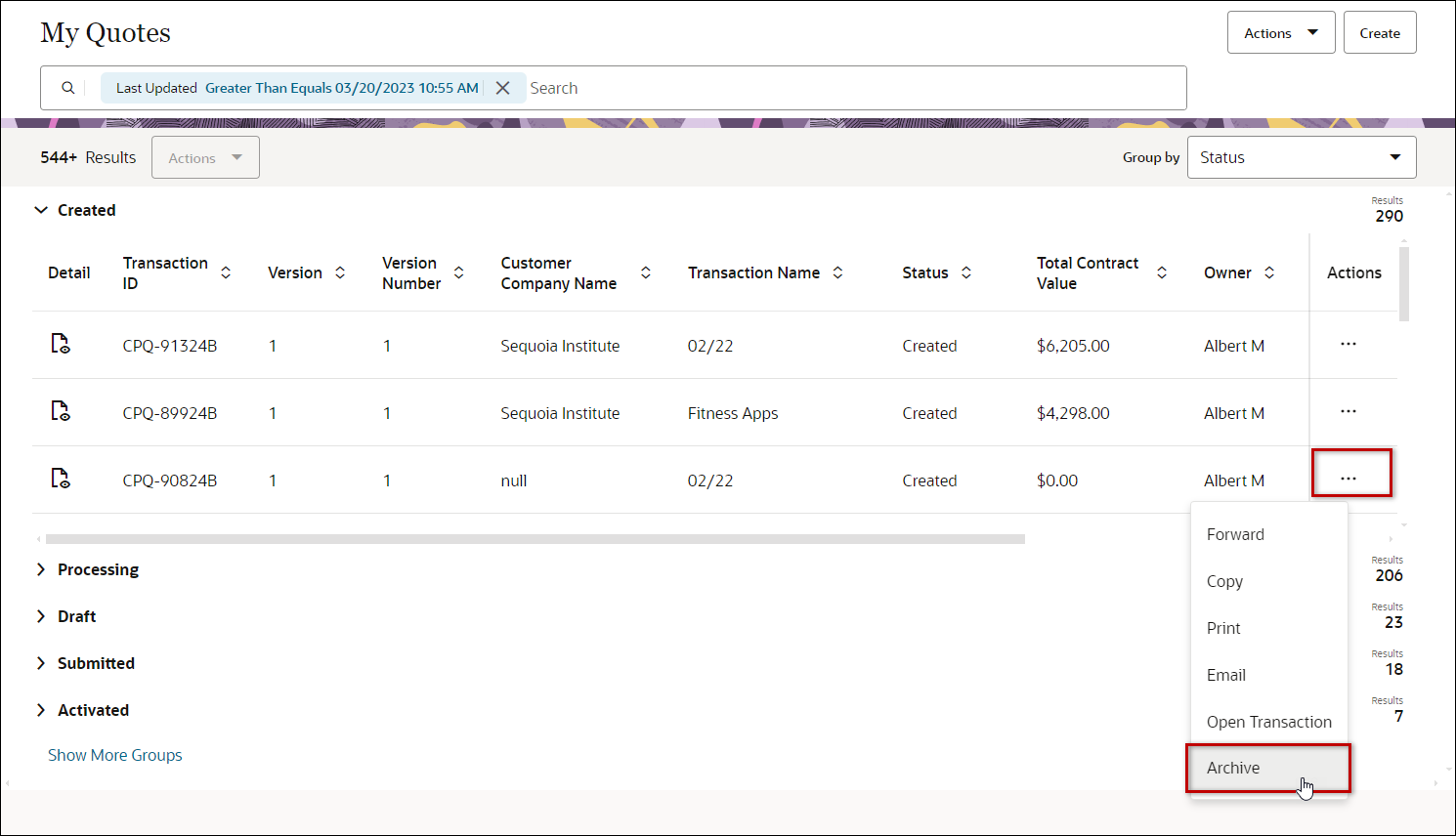
Task: Open the detail icon for CPQ-89924B
Action: pos(61,411)
